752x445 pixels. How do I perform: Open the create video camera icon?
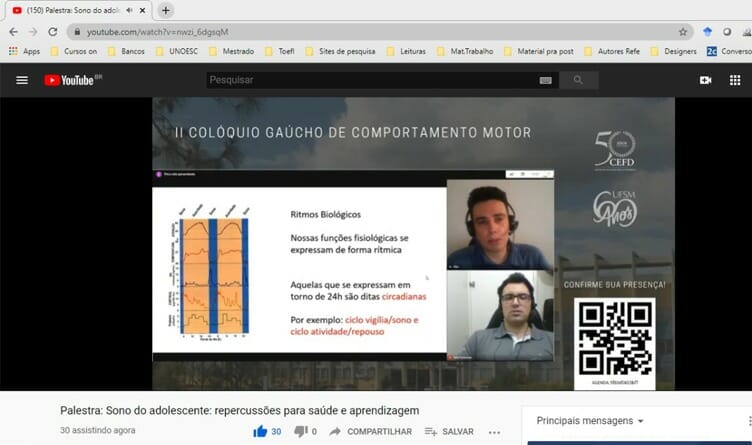pyautogui.click(x=705, y=80)
